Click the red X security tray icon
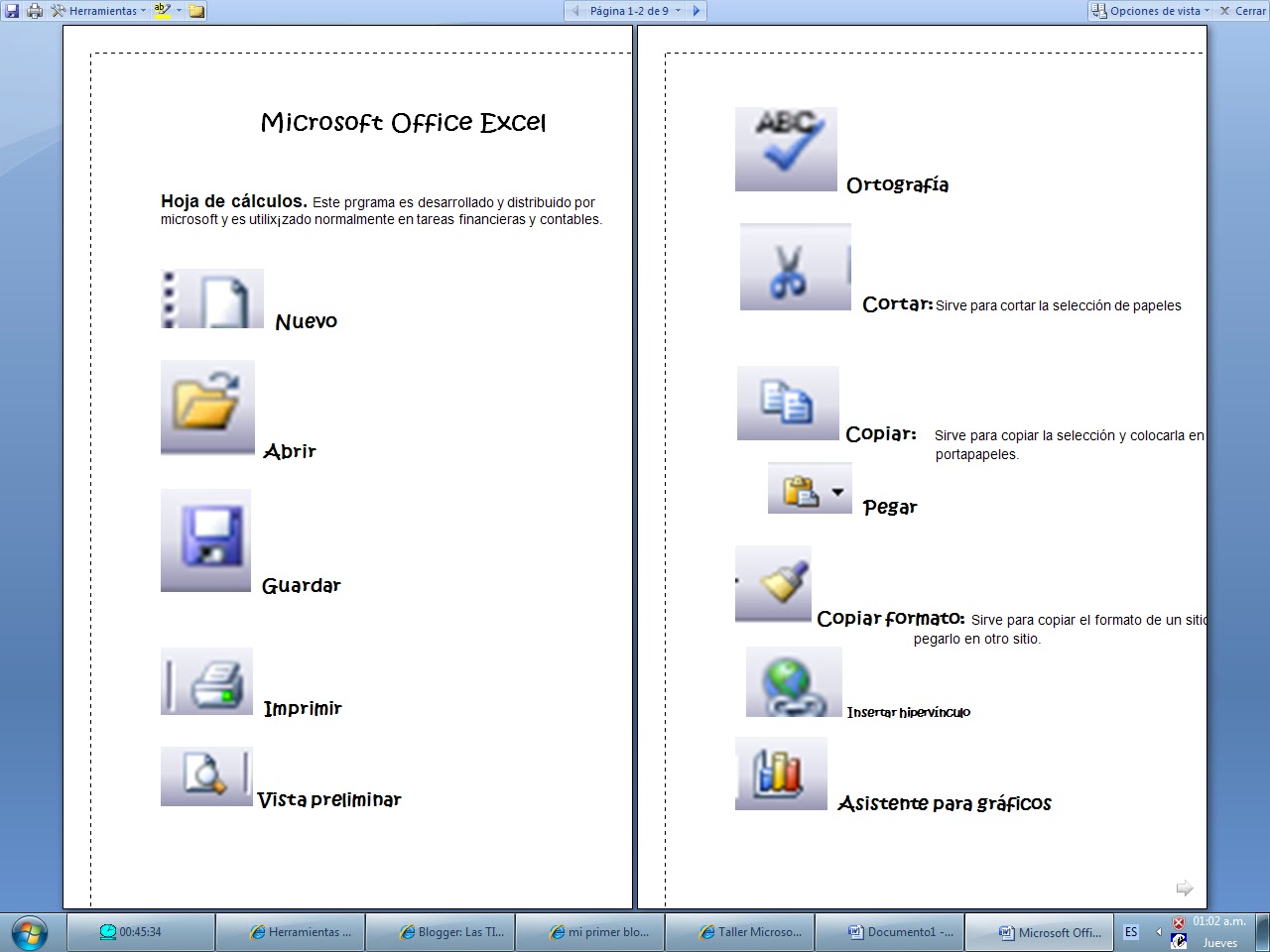The width and height of the screenshot is (1270, 952). pos(1179,922)
